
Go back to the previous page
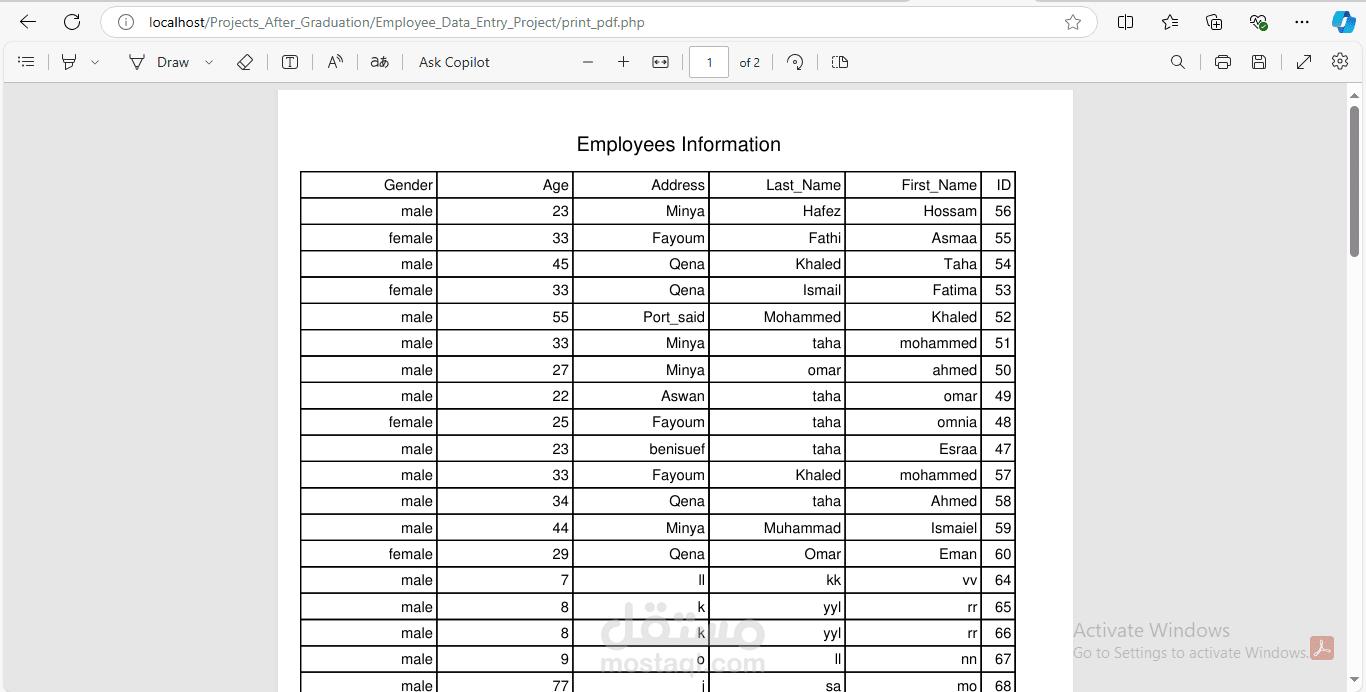28,22
